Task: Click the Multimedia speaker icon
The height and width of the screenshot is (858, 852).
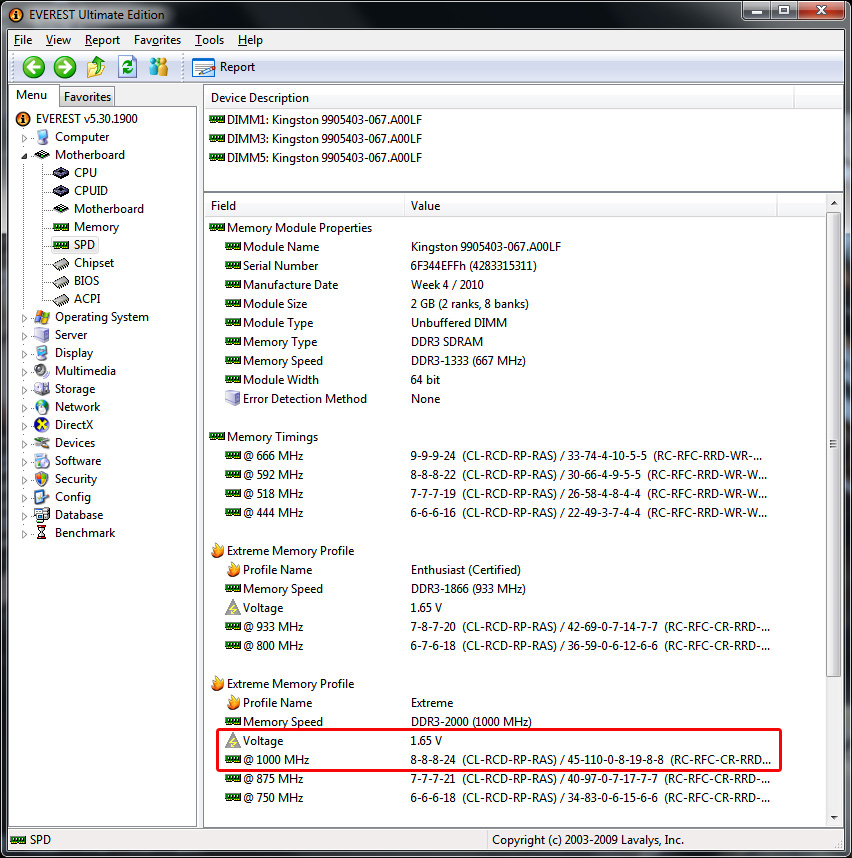Action: tap(42, 371)
